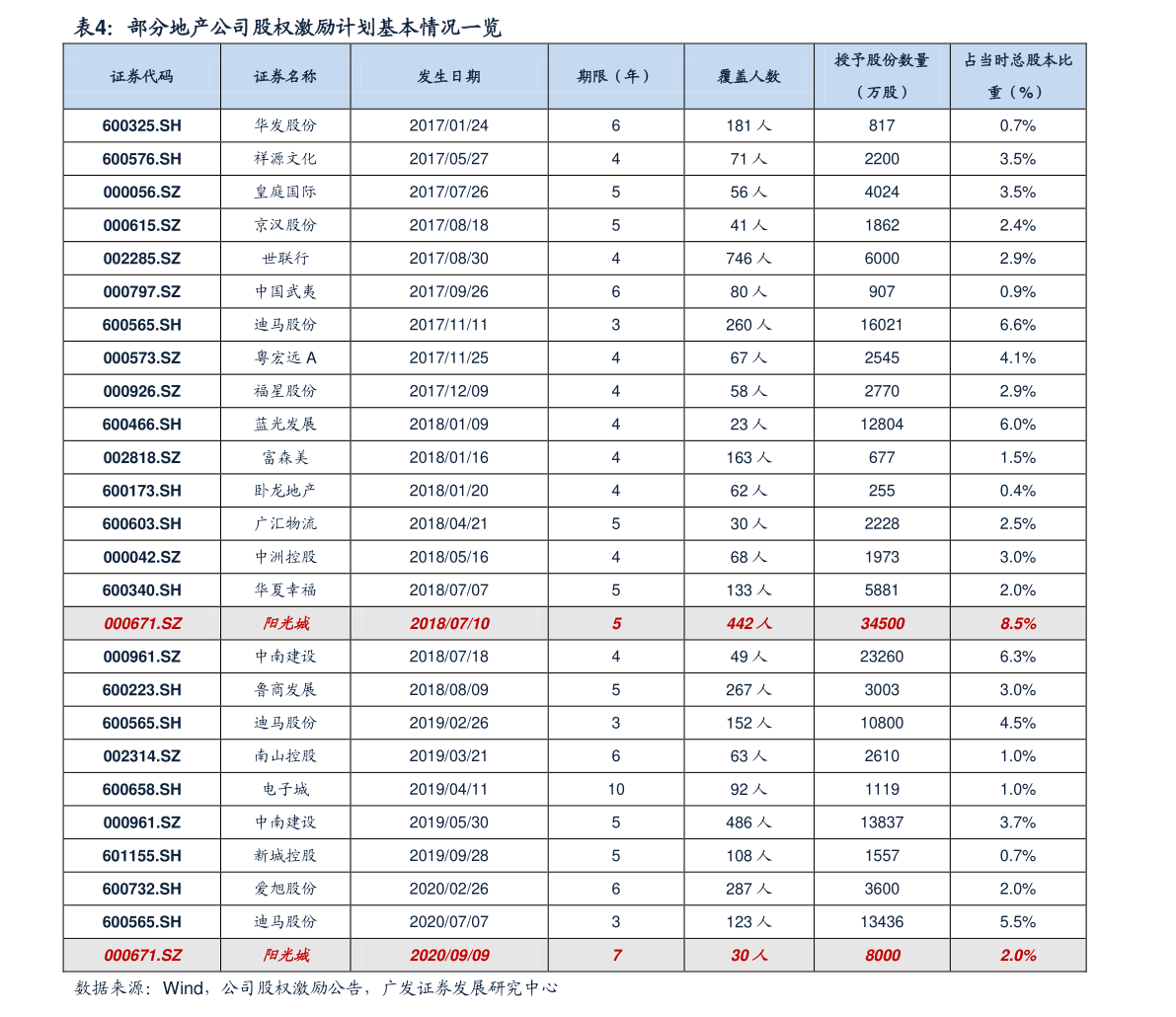The height and width of the screenshot is (1017, 1176).
Task: Click company name 中洲控股
Action: tap(285, 557)
